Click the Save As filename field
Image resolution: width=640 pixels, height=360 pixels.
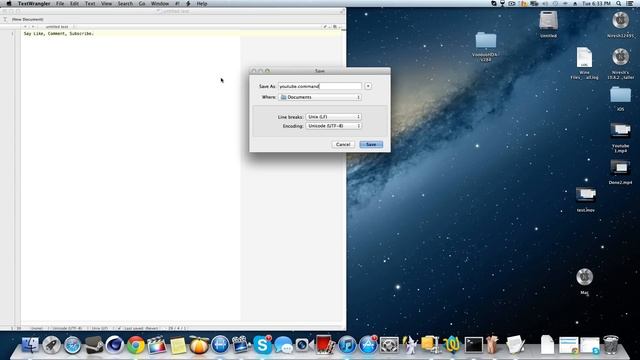320,86
